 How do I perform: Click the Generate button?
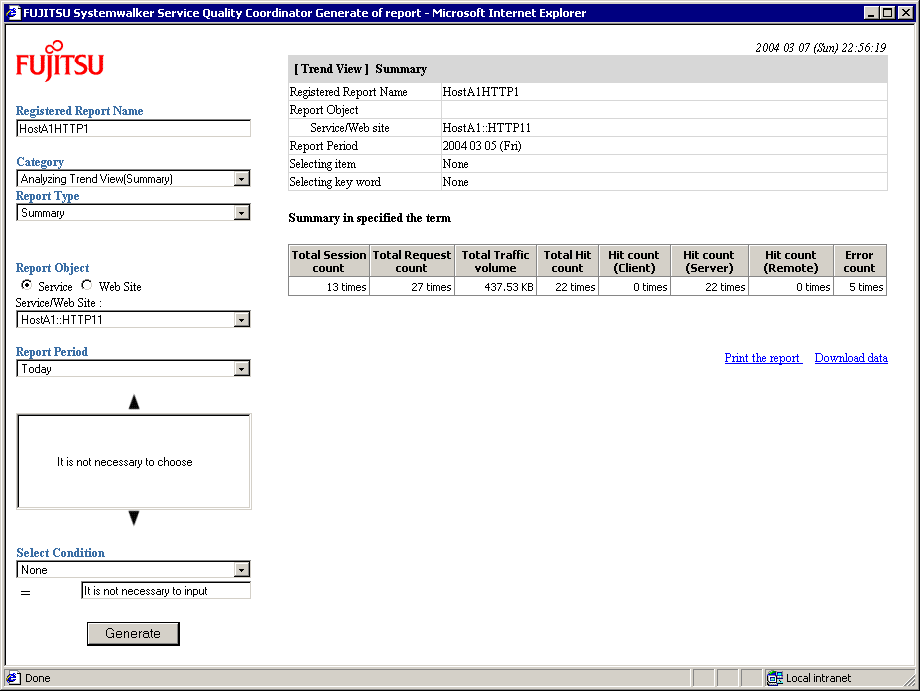133,634
